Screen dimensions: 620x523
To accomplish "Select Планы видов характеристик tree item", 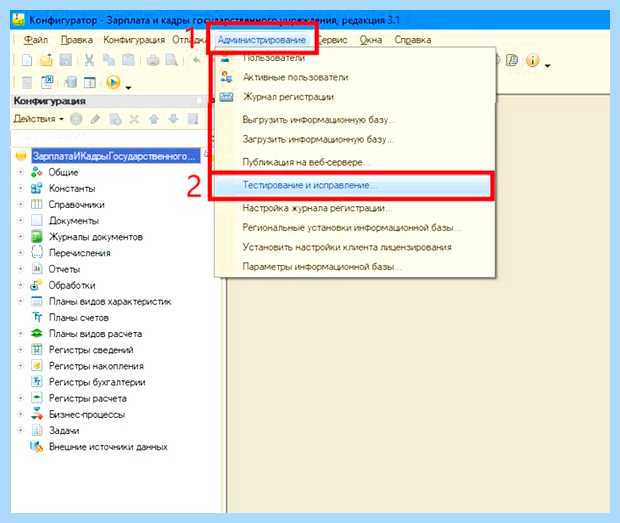I will pyautogui.click(x=110, y=301).
